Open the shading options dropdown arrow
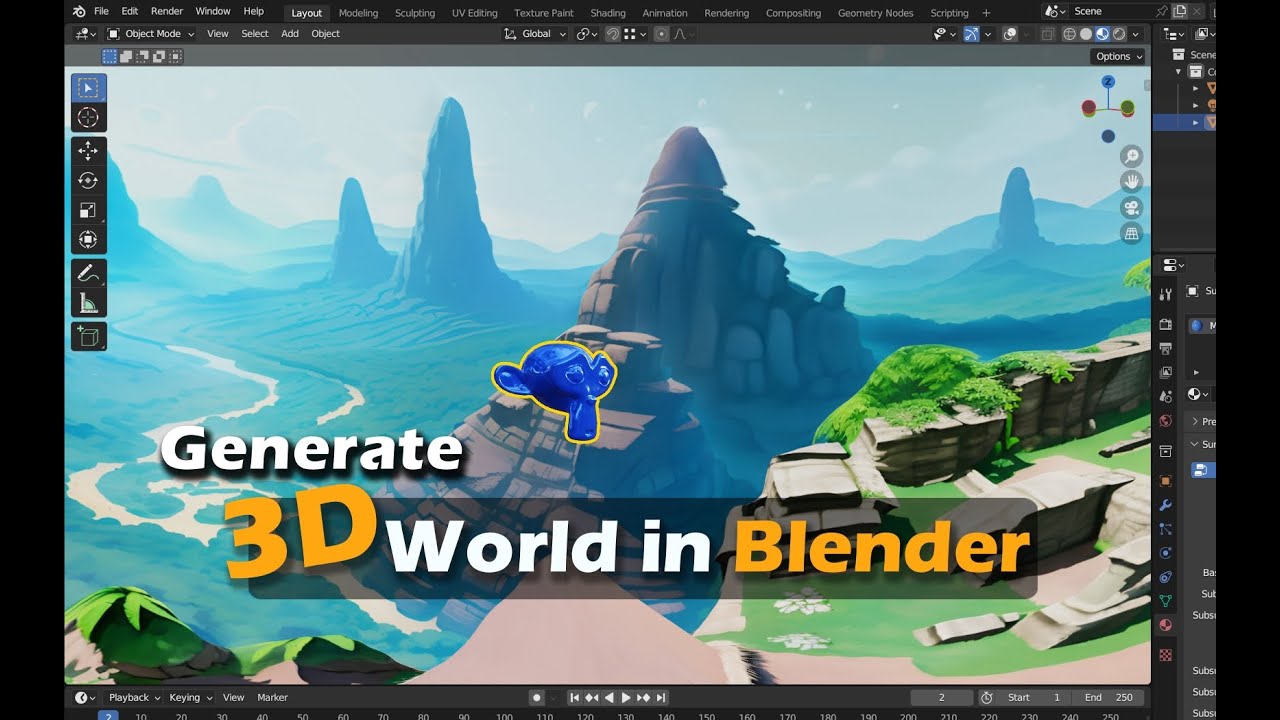The height and width of the screenshot is (720, 1280). 1135,33
